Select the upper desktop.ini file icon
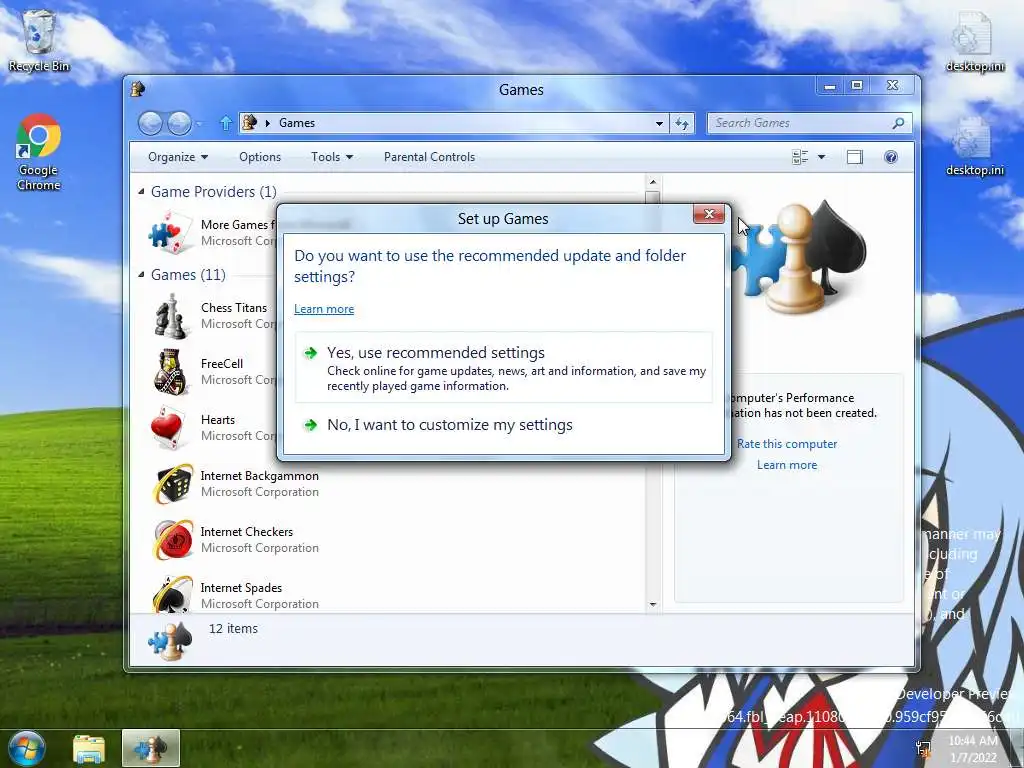The height and width of the screenshot is (768, 1024). [974, 40]
